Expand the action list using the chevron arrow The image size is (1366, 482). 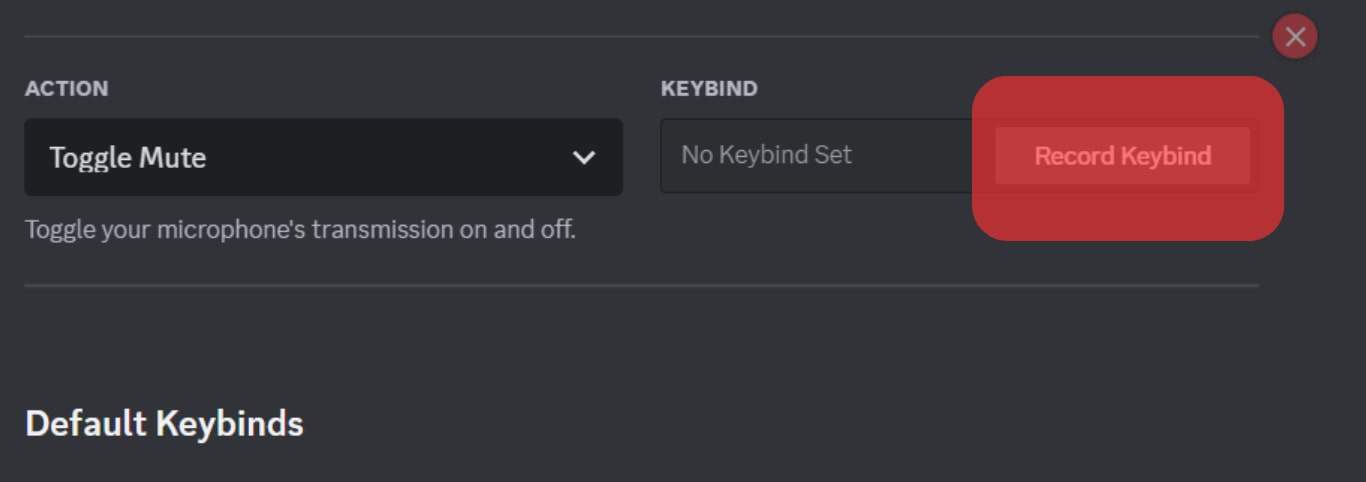tap(584, 157)
